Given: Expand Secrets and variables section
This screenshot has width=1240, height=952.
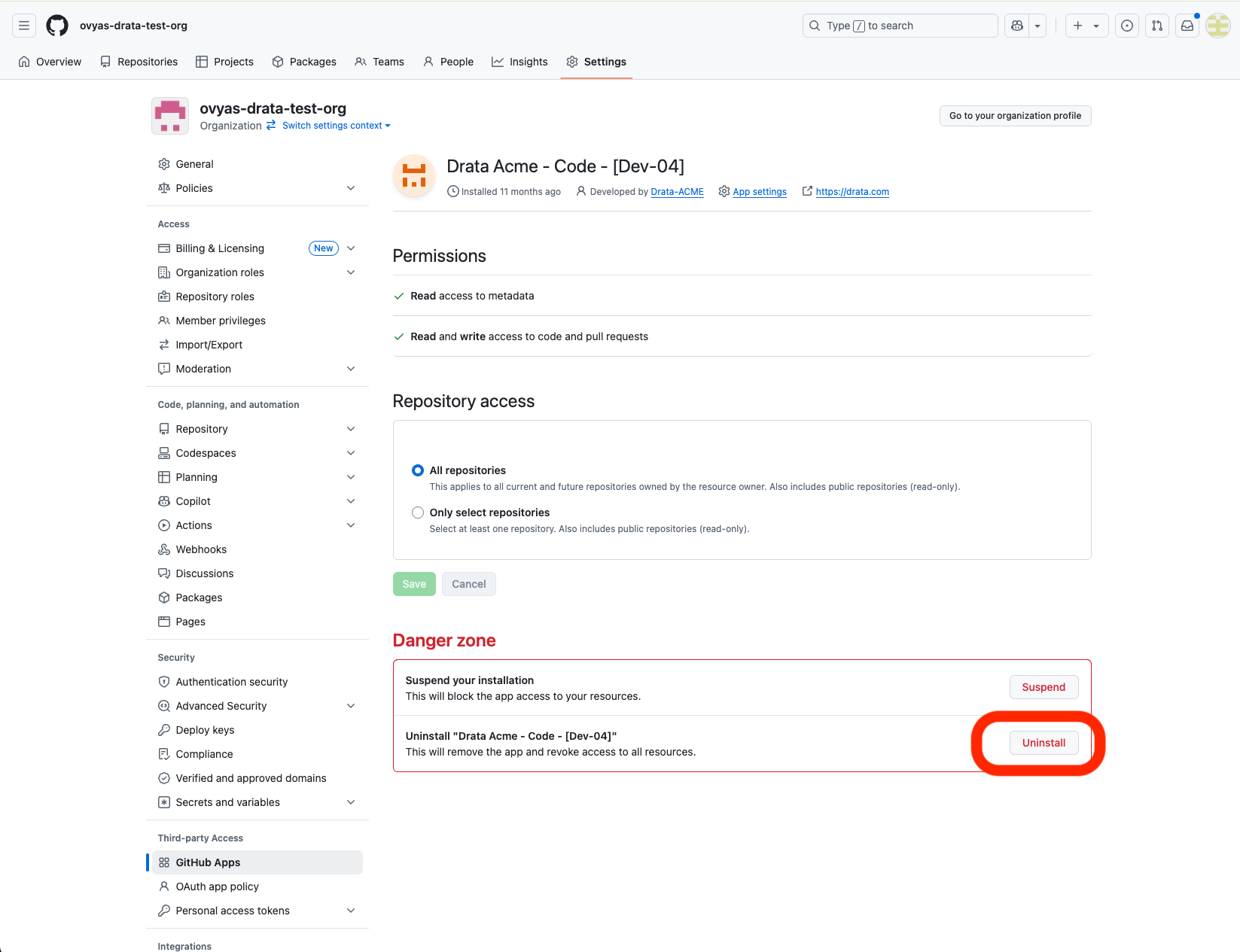Looking at the screenshot, I should click(x=351, y=802).
